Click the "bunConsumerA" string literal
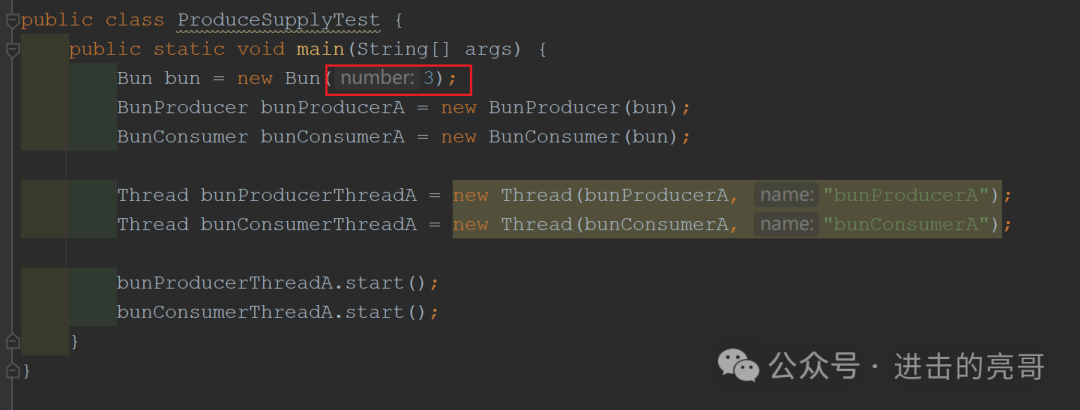 point(910,225)
